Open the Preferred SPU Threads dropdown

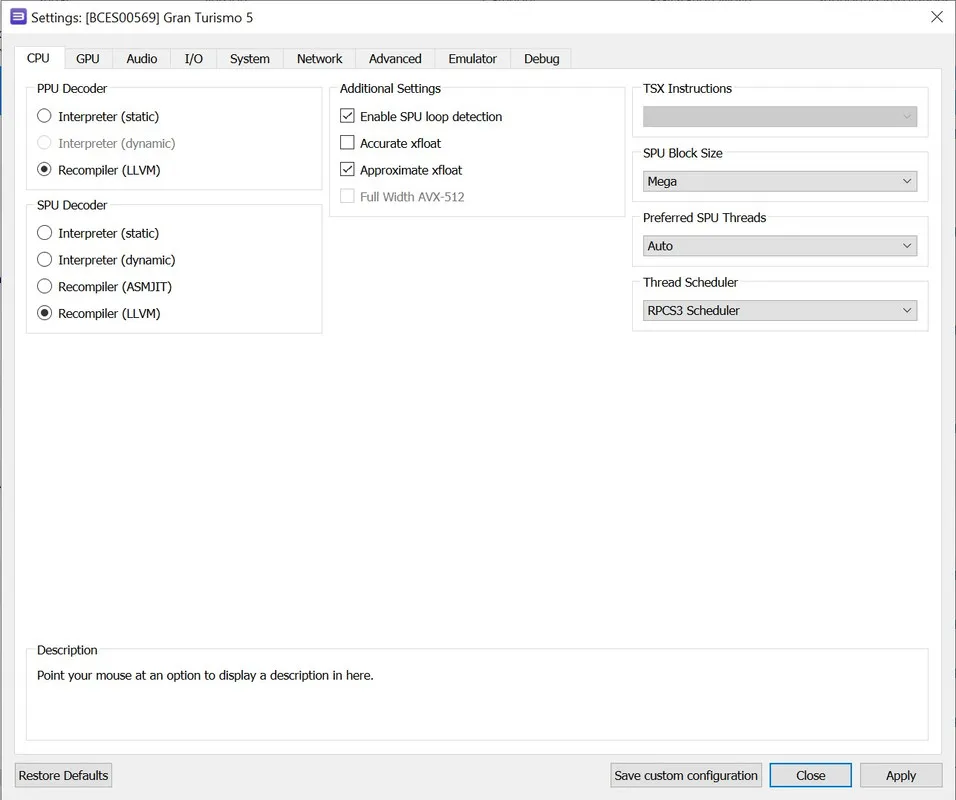click(x=780, y=246)
